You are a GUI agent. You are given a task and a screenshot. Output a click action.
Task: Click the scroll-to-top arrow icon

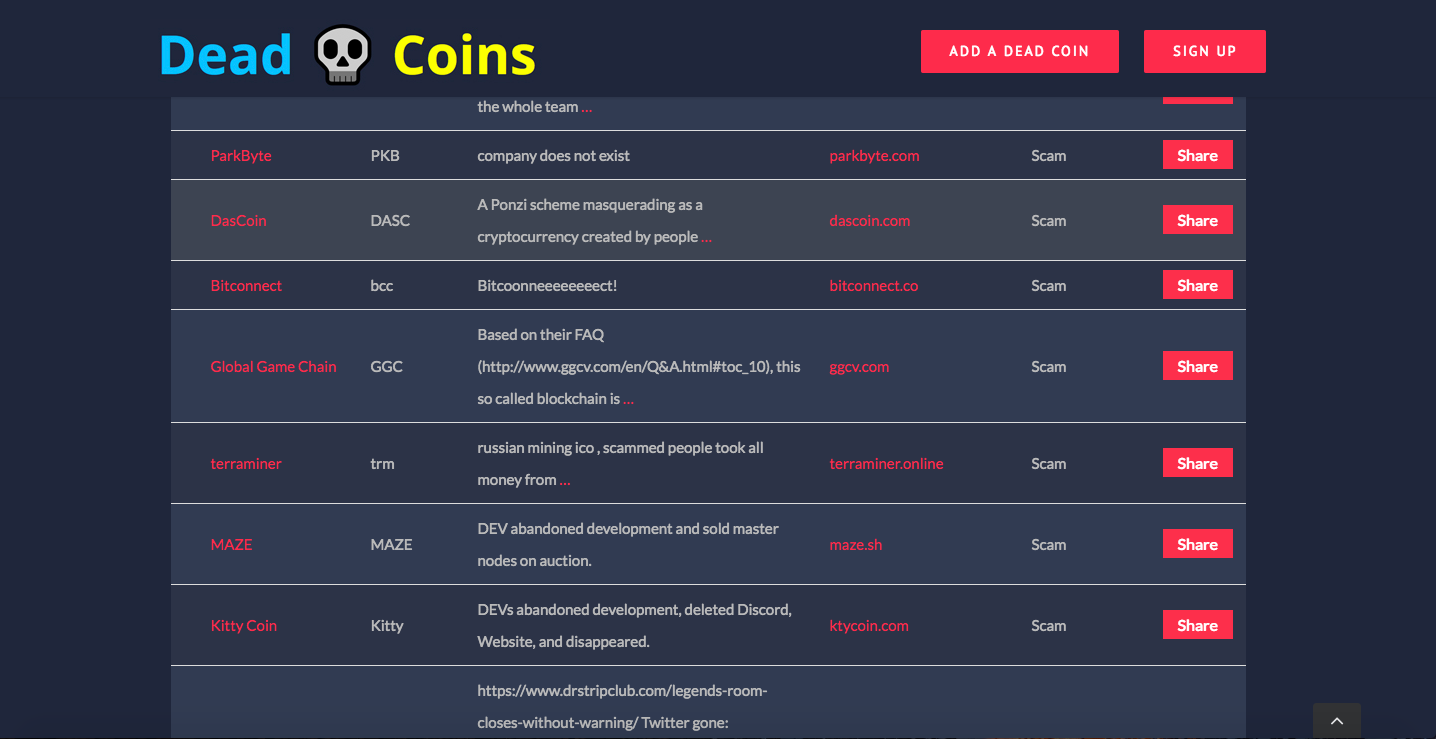pos(1337,721)
